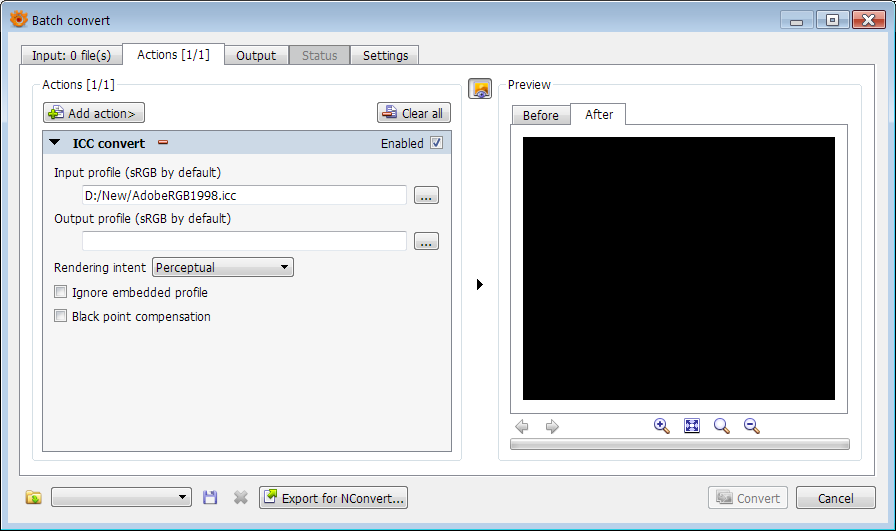
Task: Open the Output tab
Action: [256, 55]
